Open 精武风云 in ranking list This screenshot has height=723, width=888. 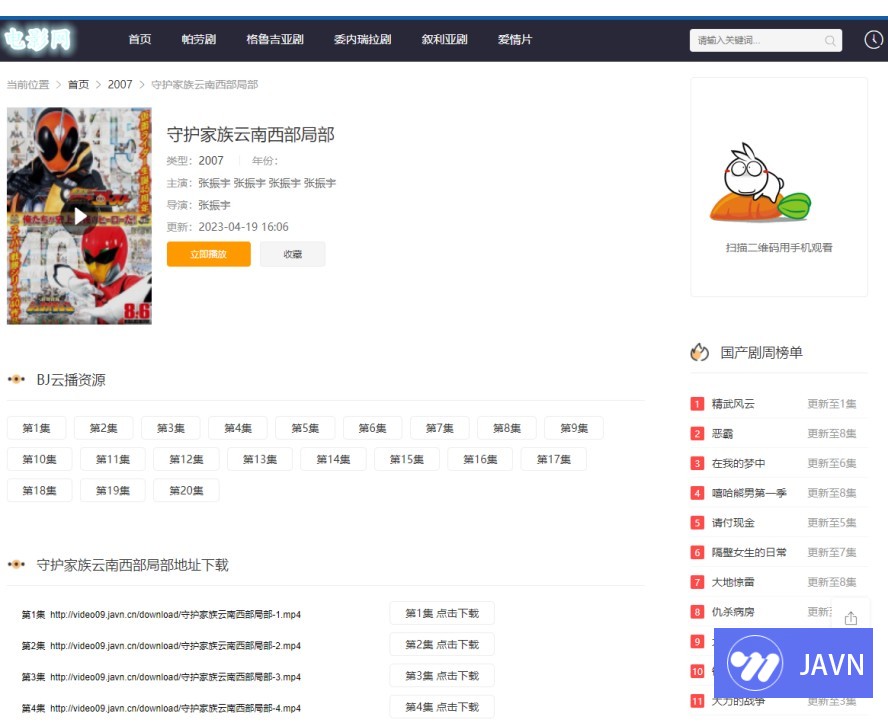733,404
